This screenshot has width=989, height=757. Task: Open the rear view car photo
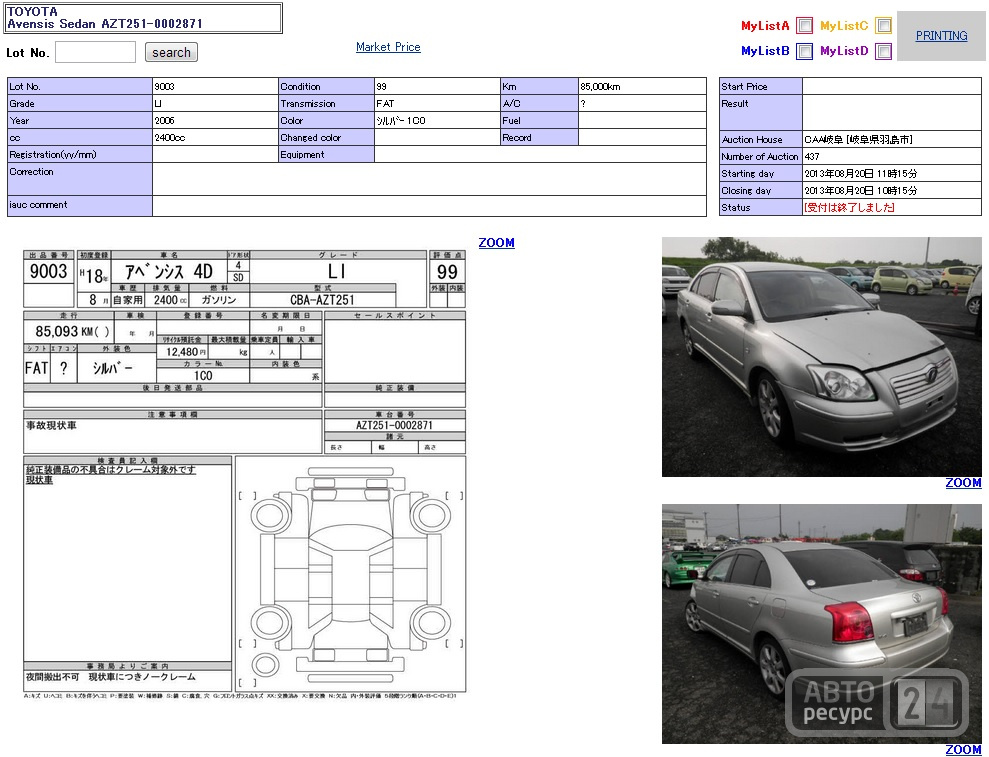coord(821,624)
